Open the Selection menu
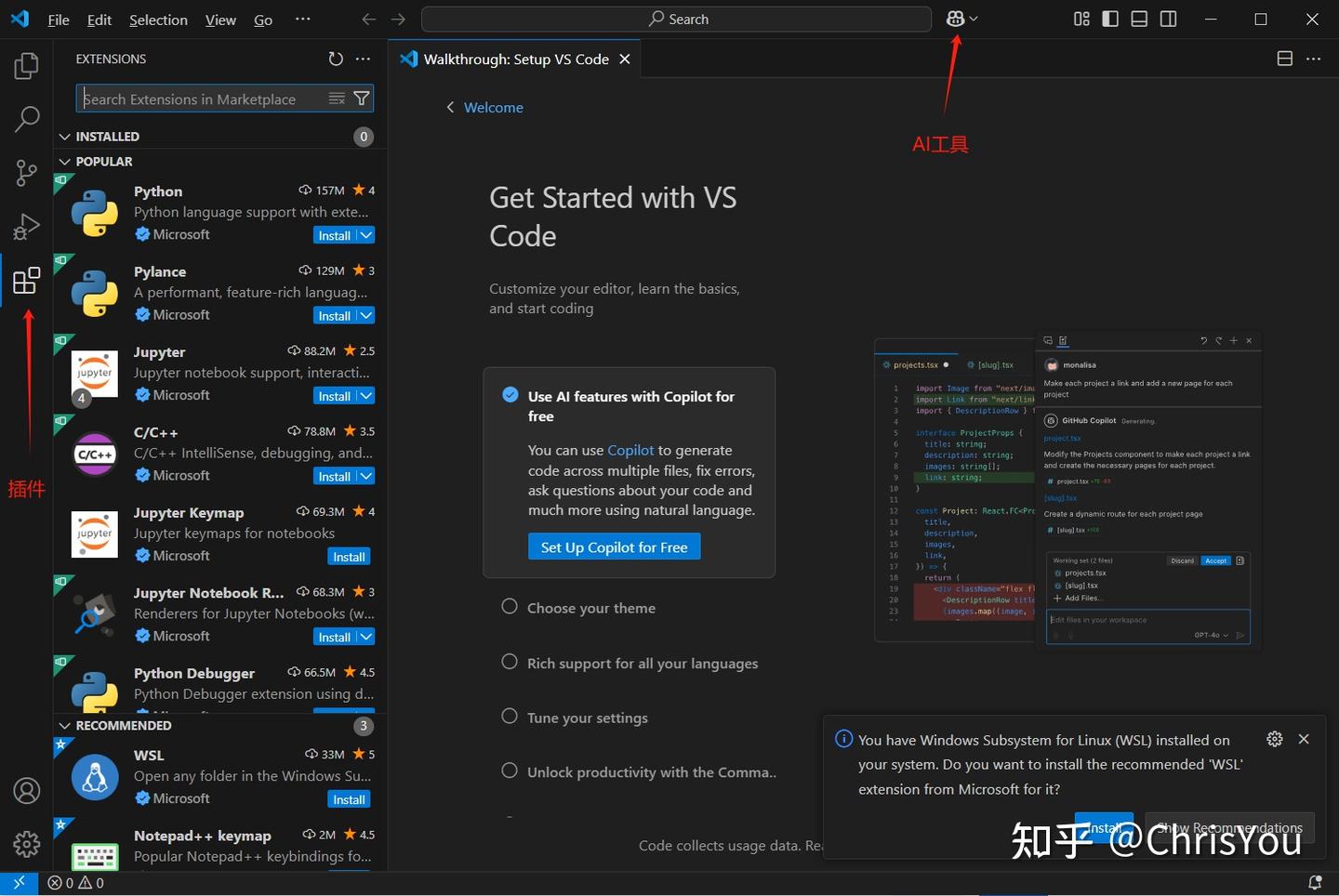Screen dimensions: 1339x896 pos(157,19)
